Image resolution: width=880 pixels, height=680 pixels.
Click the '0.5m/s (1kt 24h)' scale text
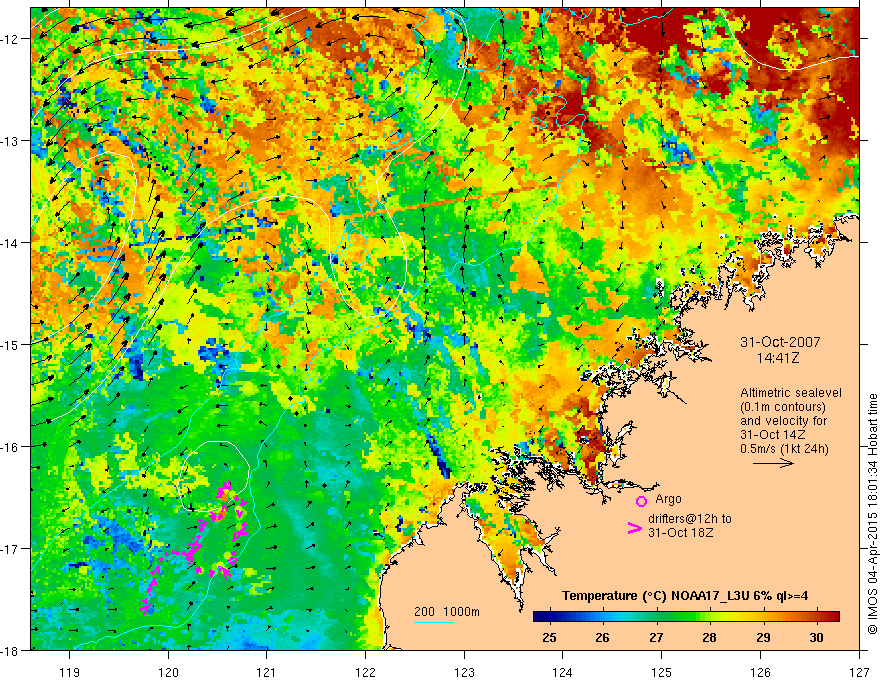[784, 449]
